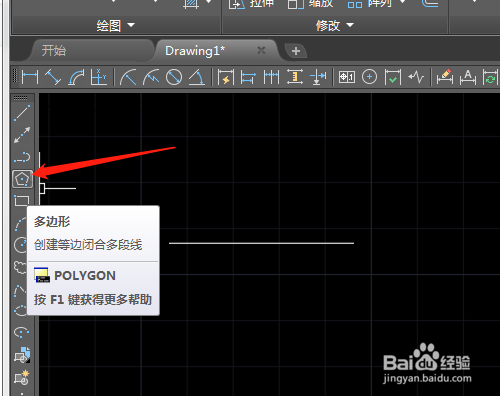500x396 pixels.
Task: Click the Dimension Edit tool
Action: [445, 77]
